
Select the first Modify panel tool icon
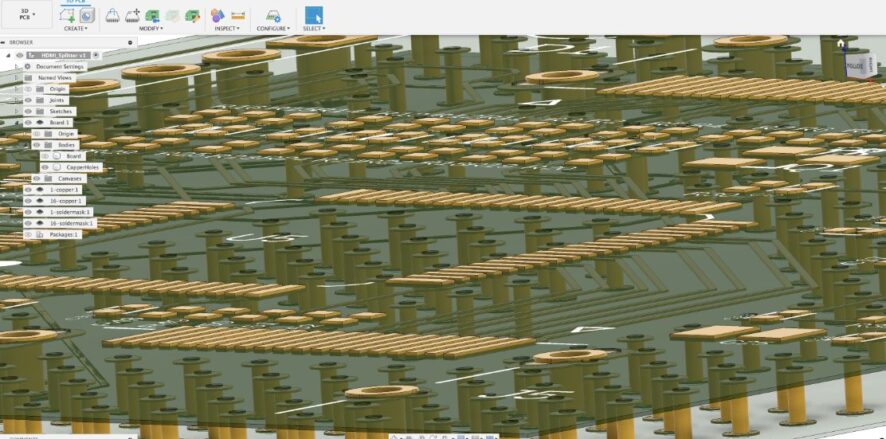coord(112,15)
